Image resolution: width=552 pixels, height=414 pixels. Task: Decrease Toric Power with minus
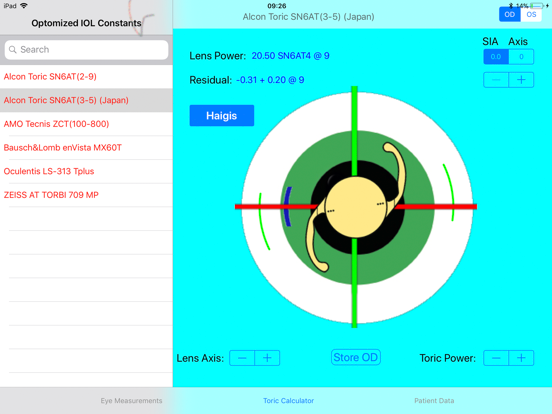(x=496, y=358)
